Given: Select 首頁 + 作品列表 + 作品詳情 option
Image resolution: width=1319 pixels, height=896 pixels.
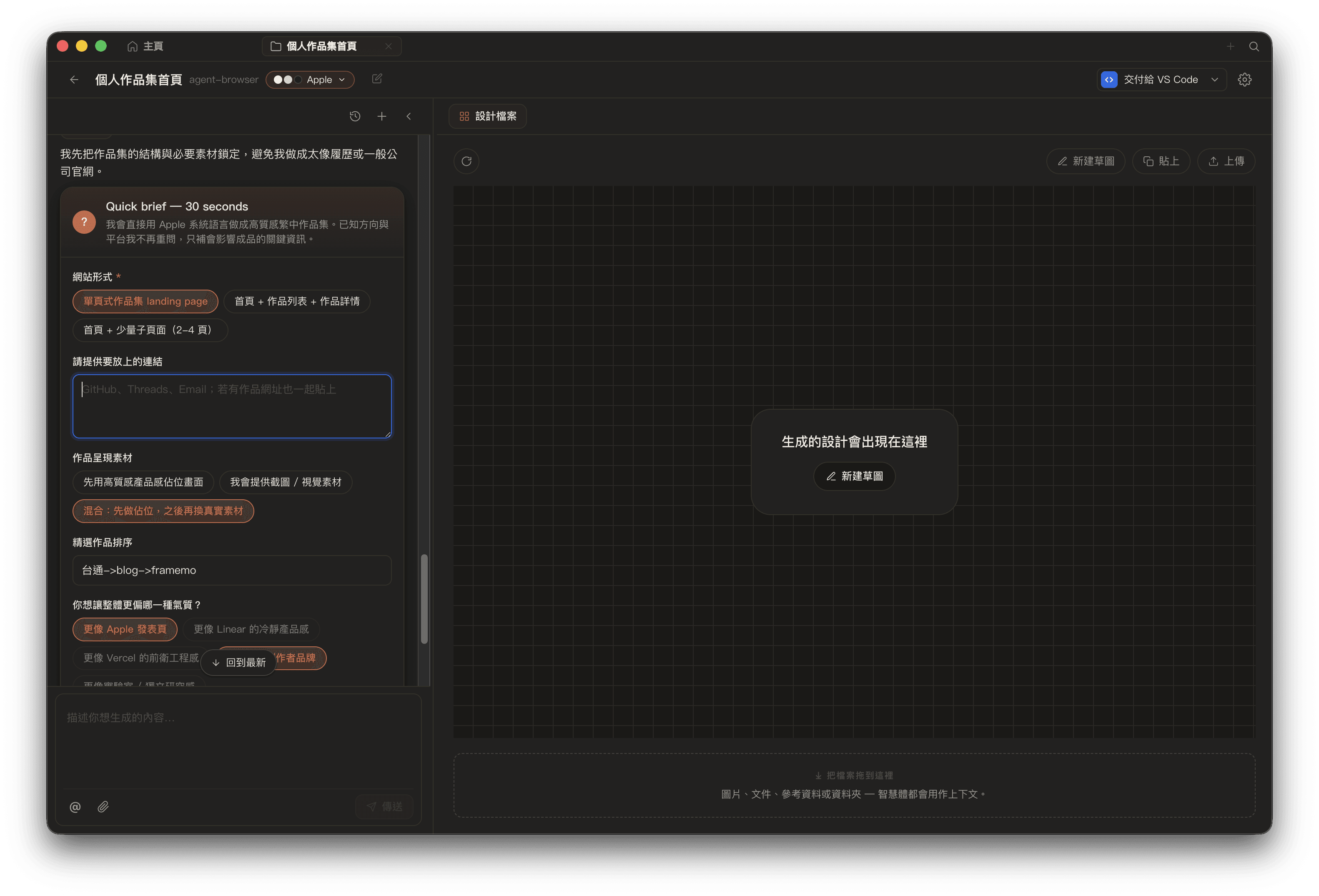Looking at the screenshot, I should (x=297, y=301).
